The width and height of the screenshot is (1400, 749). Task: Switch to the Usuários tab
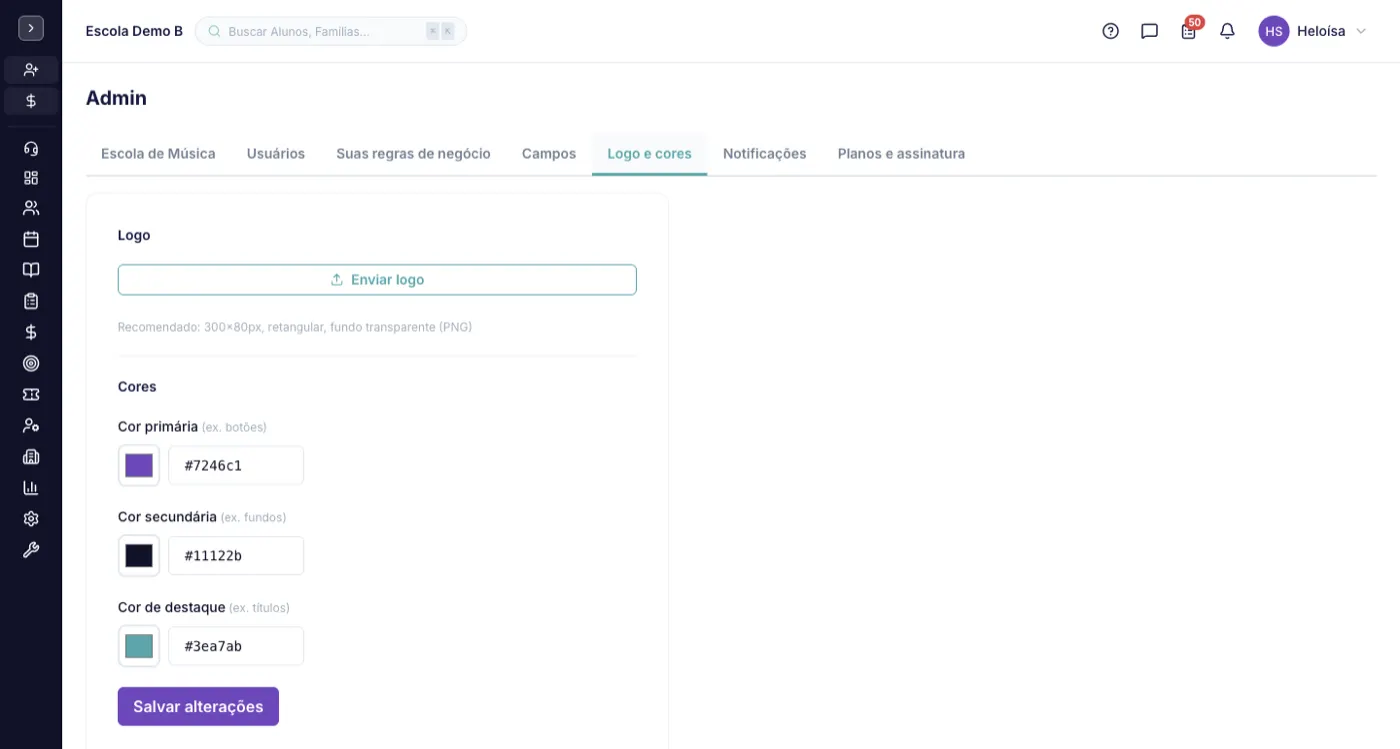[x=276, y=154]
